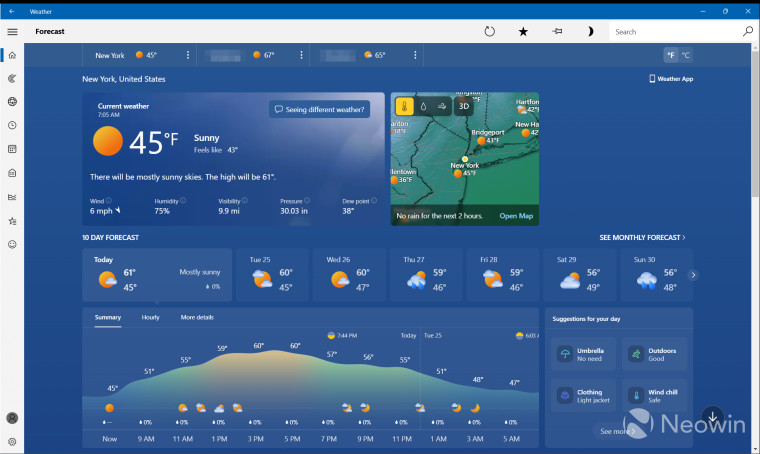Switch units to Celsius
The image size is (760, 454).
click(x=685, y=55)
